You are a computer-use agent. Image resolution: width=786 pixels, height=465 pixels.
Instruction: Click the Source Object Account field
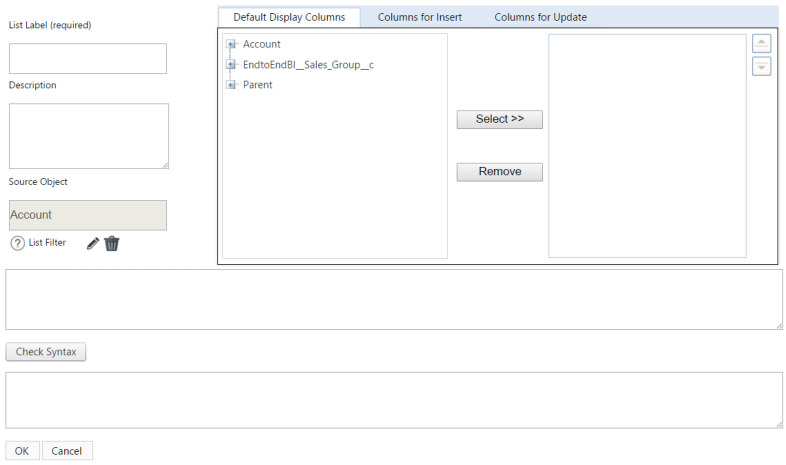[88, 215]
